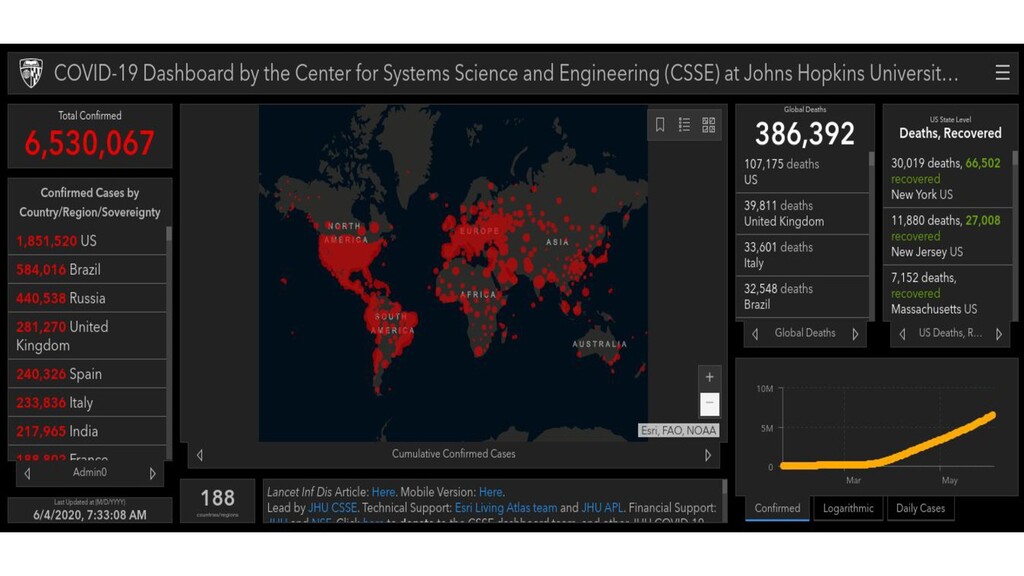Click right arrow beside Global Deaths
This screenshot has width=1024, height=576.
(x=855, y=334)
